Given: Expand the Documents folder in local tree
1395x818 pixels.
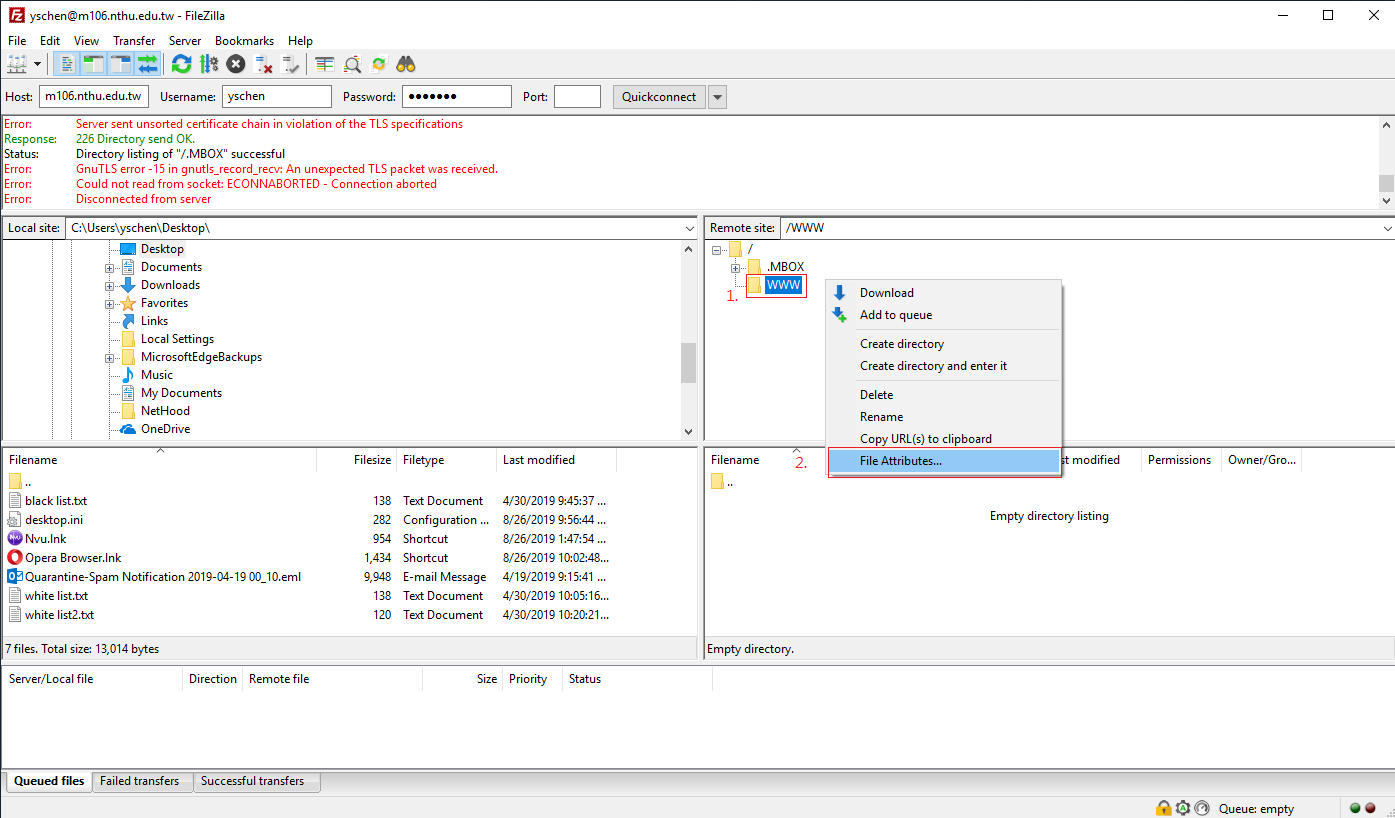Looking at the screenshot, I should (110, 267).
